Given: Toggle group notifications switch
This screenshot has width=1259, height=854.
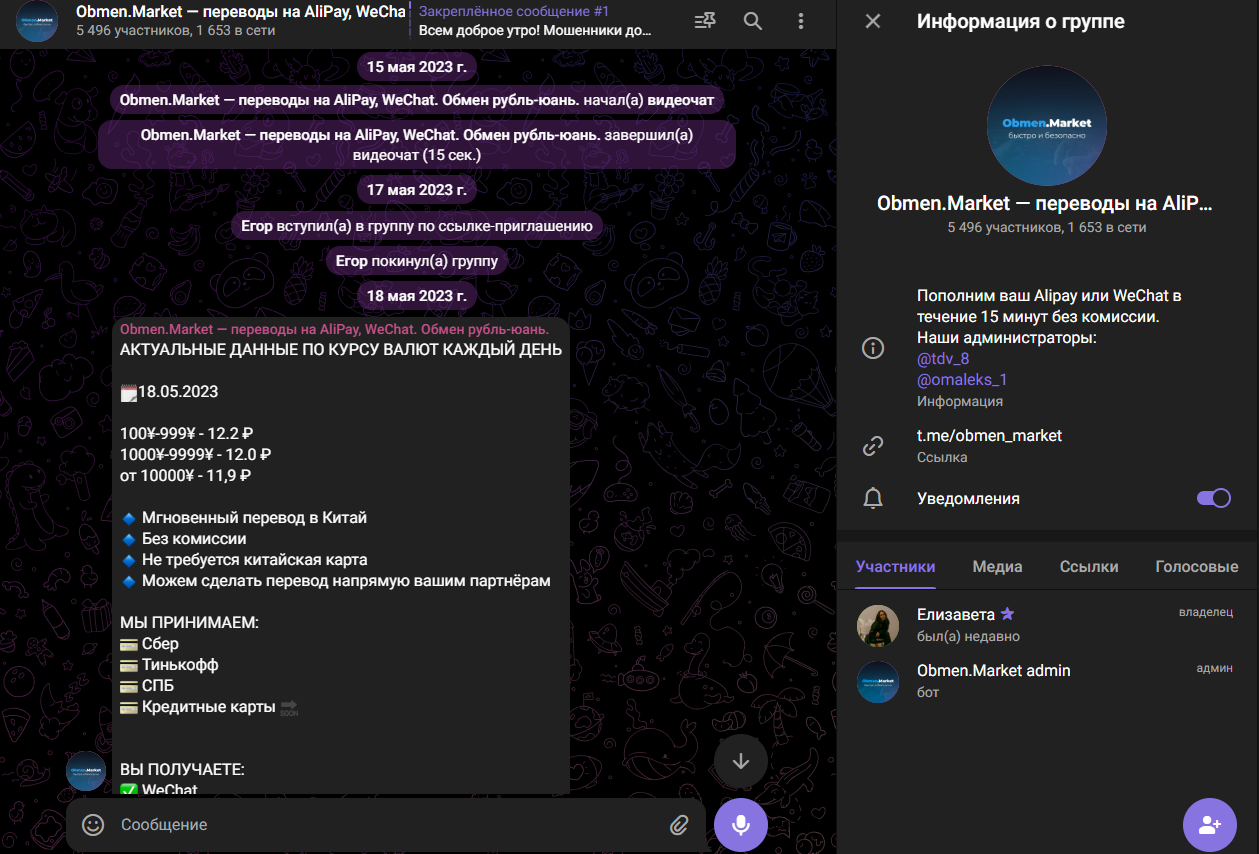Looking at the screenshot, I should (1214, 498).
